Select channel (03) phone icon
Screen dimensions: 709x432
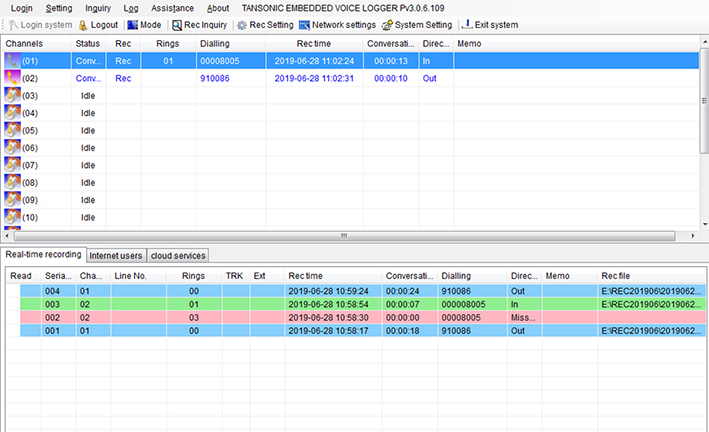pyautogui.click(x=13, y=95)
